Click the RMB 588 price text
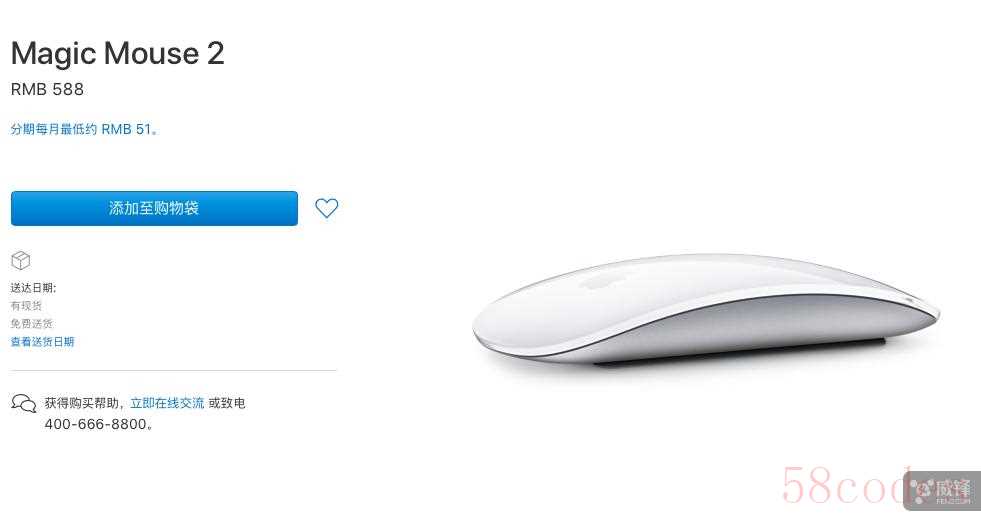 pos(47,89)
